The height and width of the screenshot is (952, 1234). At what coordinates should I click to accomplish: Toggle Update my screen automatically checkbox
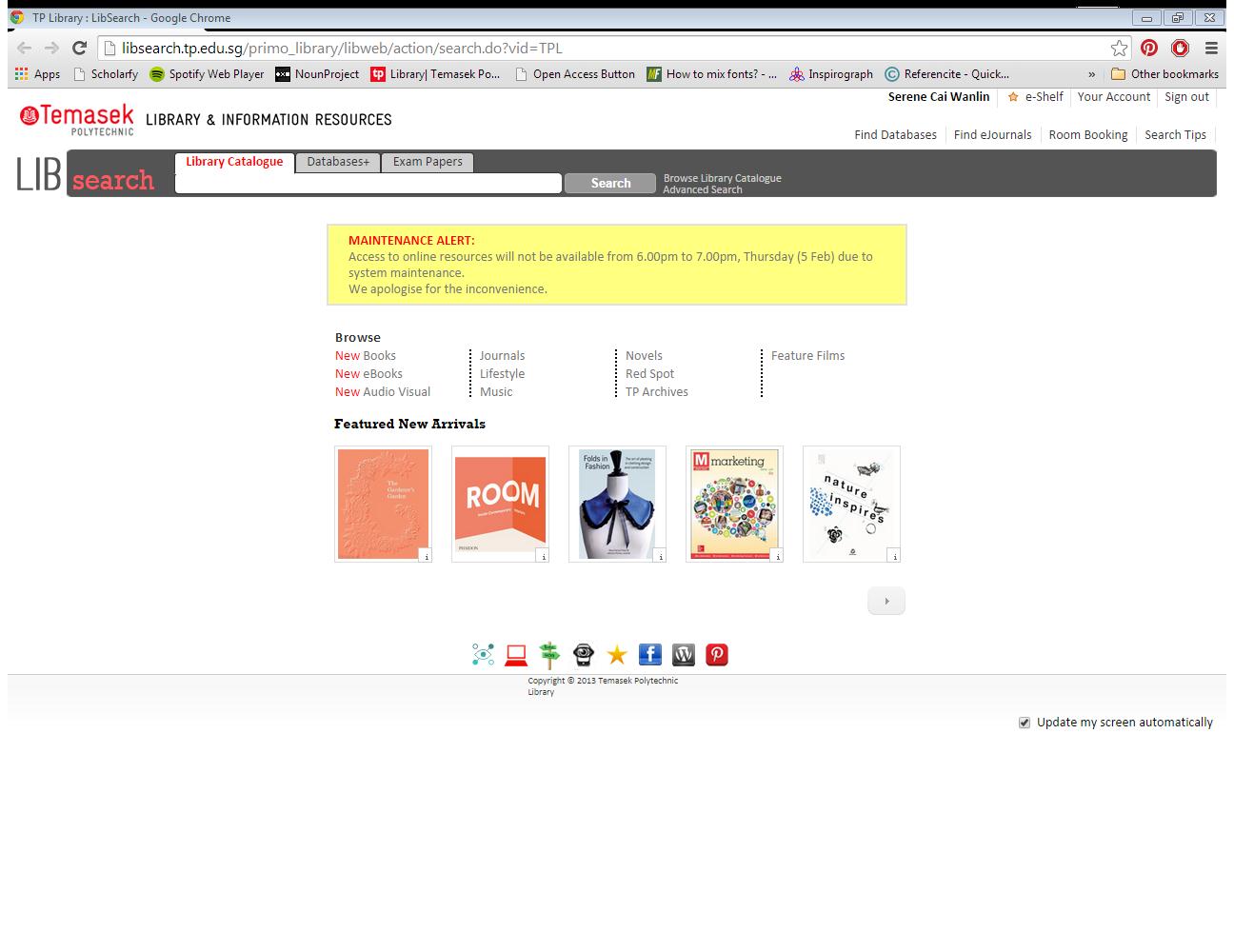pyautogui.click(x=1025, y=723)
